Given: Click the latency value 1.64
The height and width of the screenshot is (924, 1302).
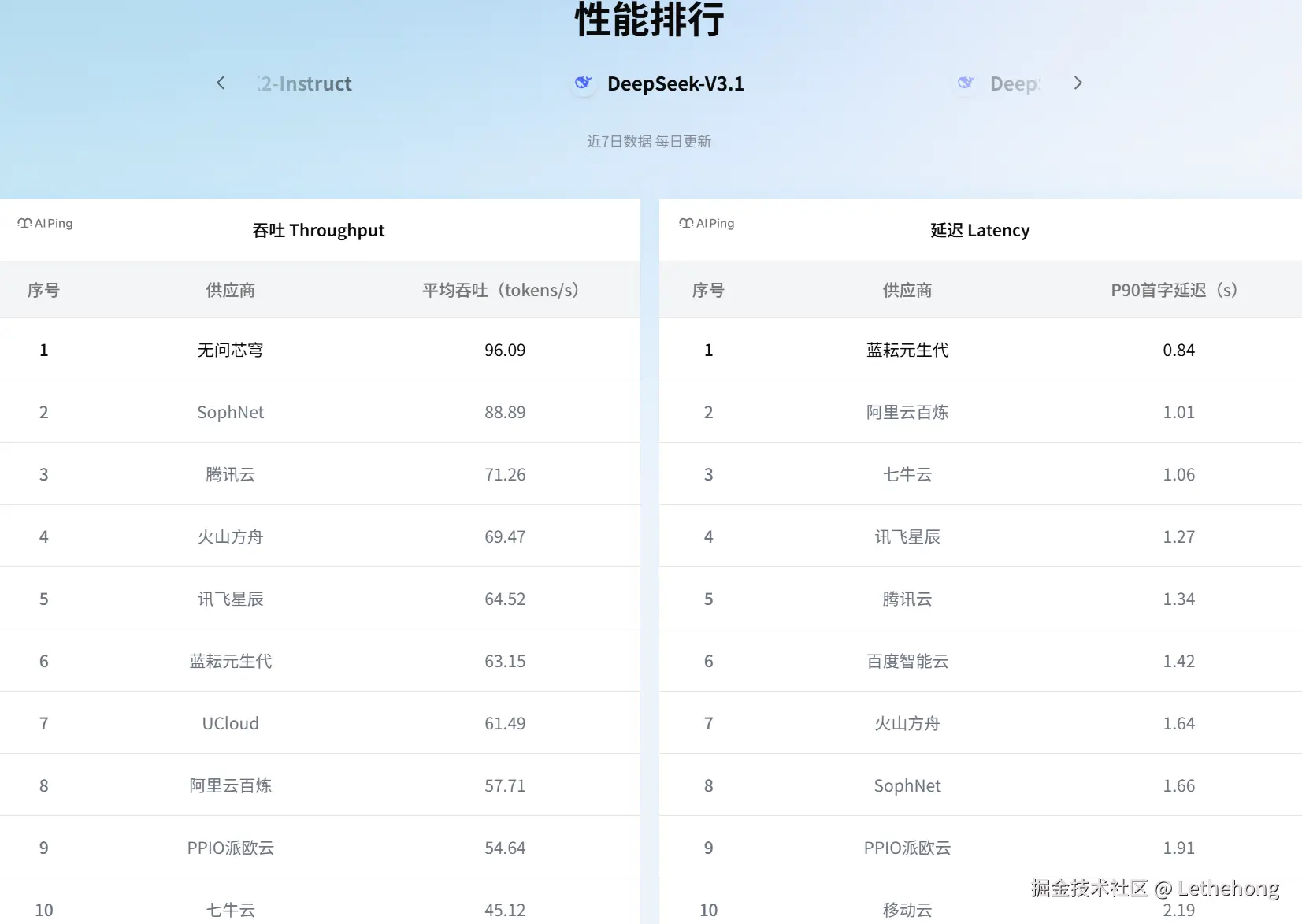Looking at the screenshot, I should [x=1179, y=723].
